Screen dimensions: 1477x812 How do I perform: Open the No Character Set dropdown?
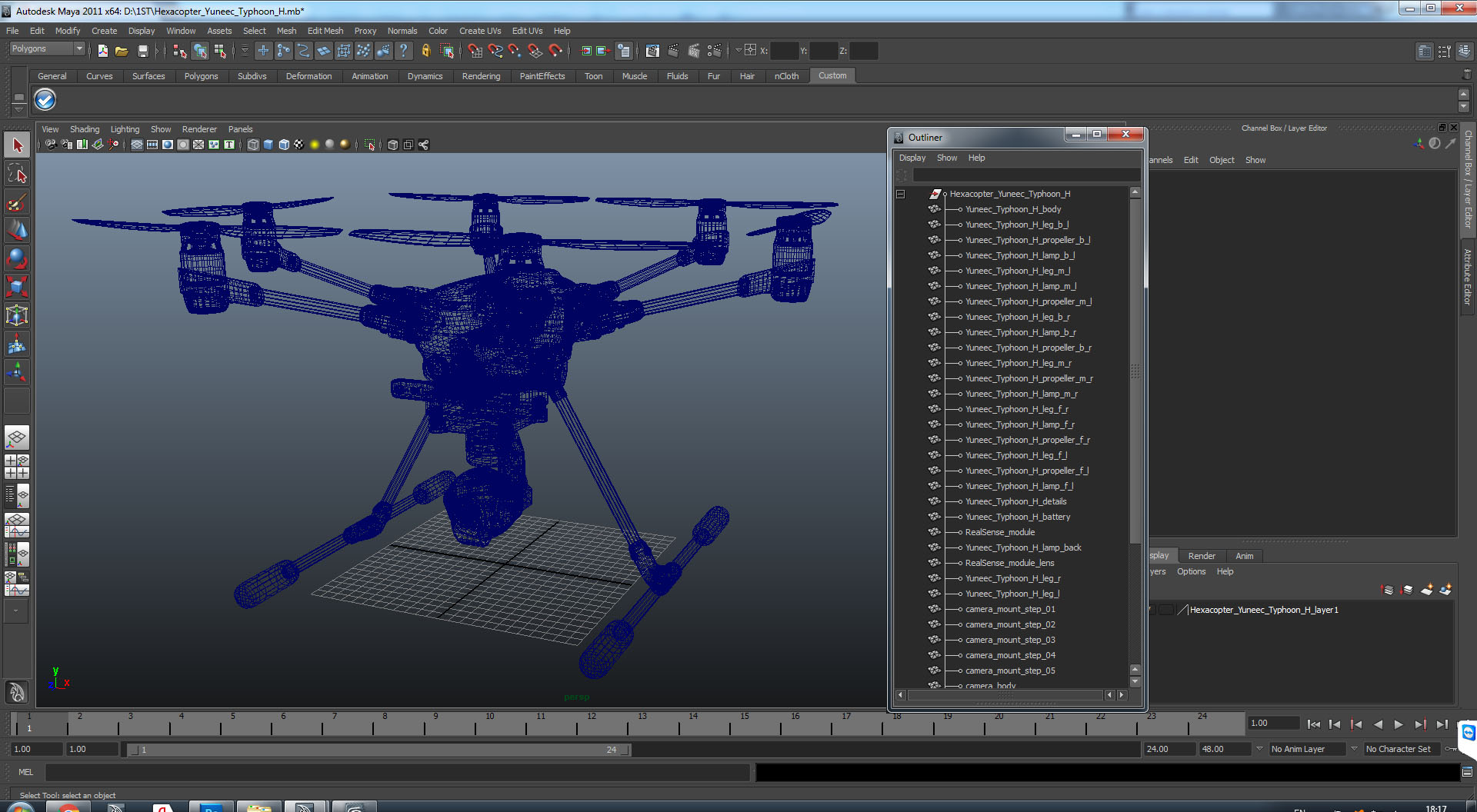click(x=1402, y=749)
